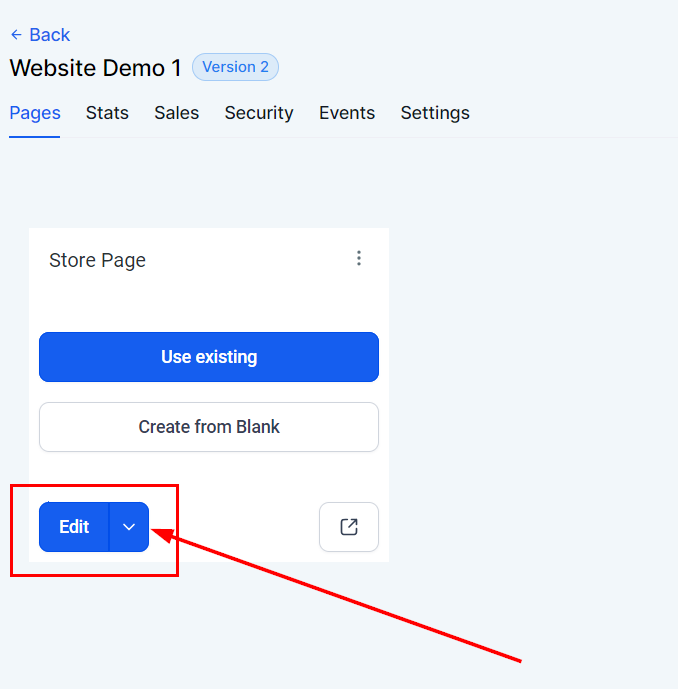This screenshot has width=678, height=689.
Task: Open the Sales tab
Action: (x=176, y=113)
